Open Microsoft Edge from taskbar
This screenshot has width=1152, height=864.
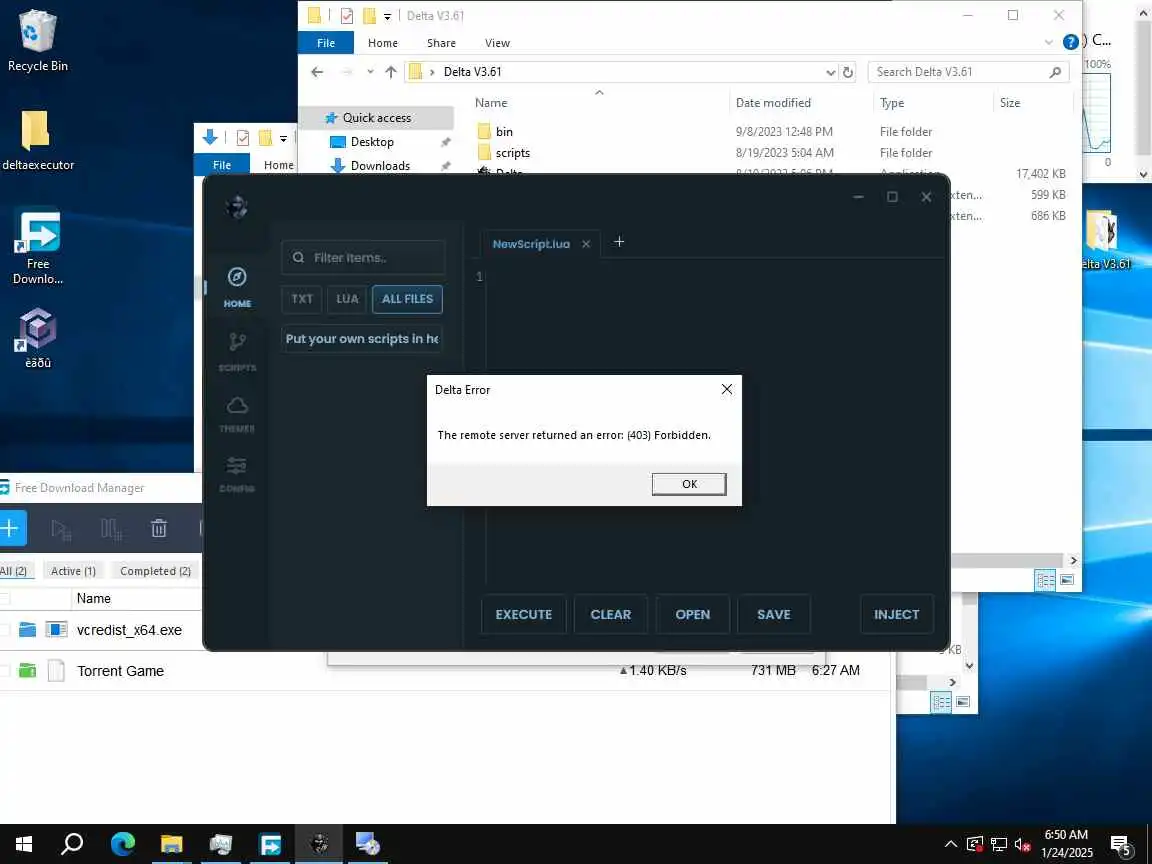point(123,843)
